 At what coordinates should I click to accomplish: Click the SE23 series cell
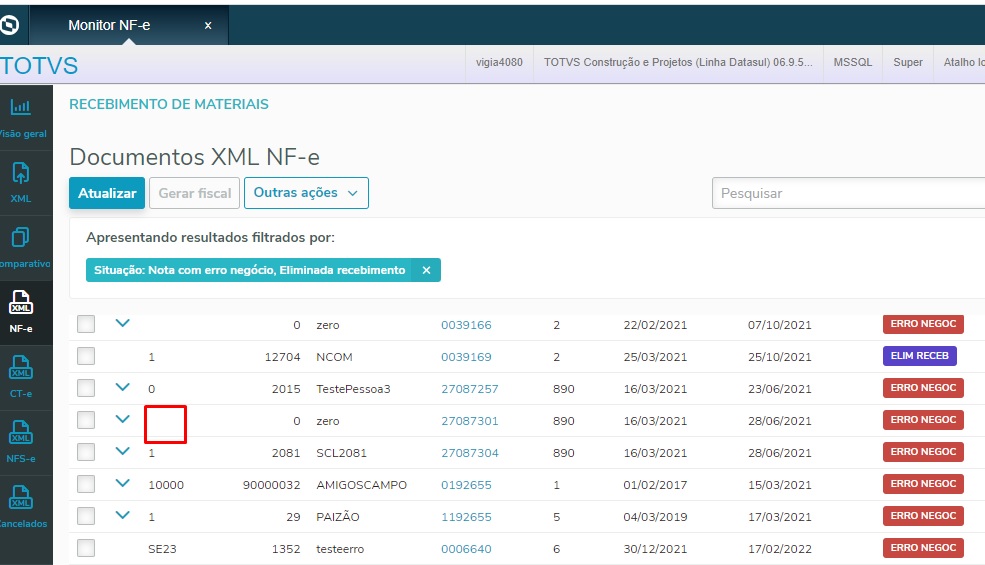tap(162, 549)
